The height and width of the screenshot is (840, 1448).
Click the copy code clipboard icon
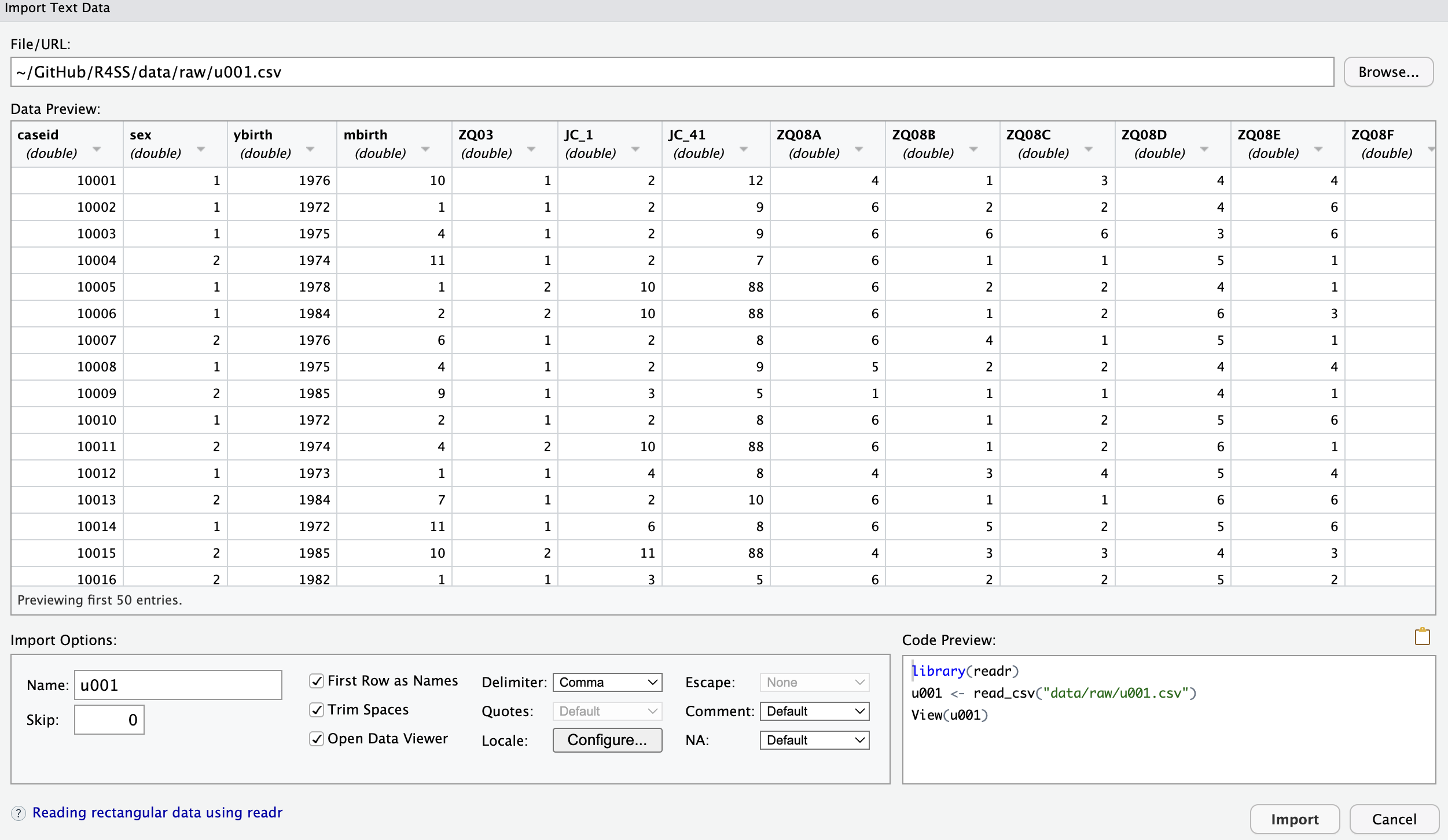[1422, 636]
